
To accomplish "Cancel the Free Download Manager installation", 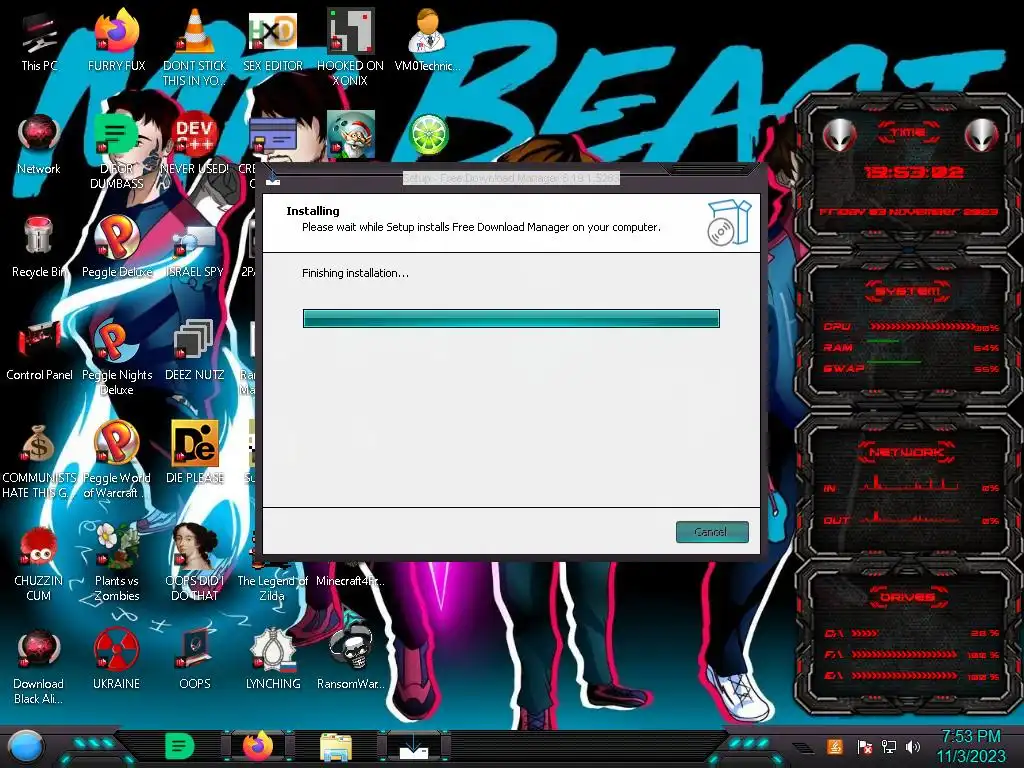I will [712, 532].
